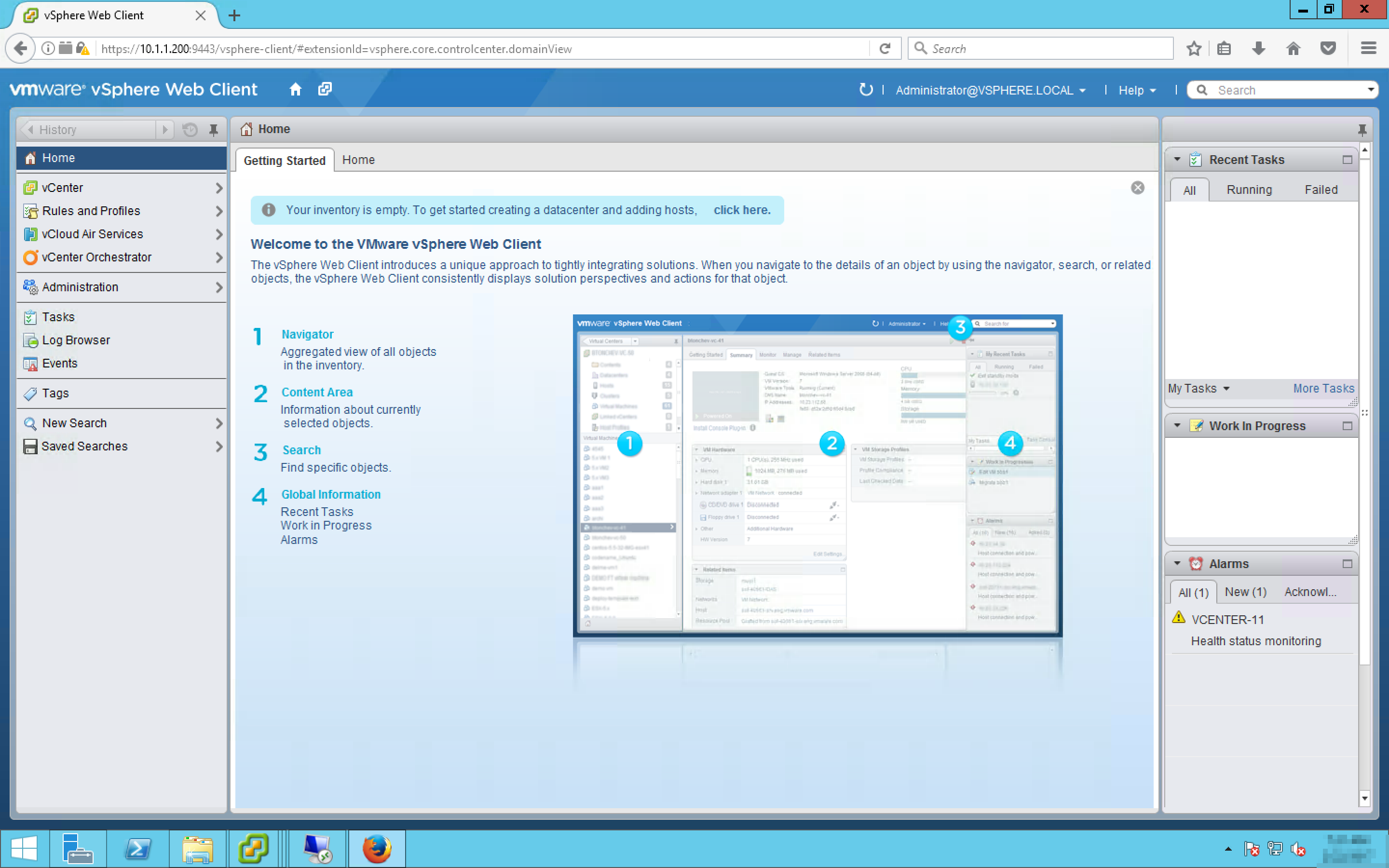Screen dimensions: 1389x868
Task: Pin the right side tasks panel
Action: pos(1362,130)
